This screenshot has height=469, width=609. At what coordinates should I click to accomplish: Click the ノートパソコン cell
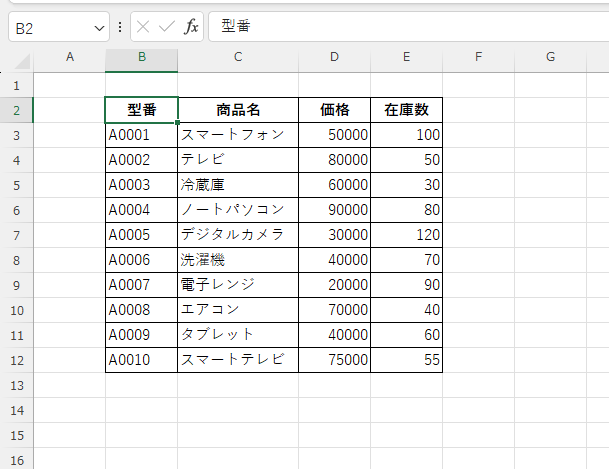[x=238, y=210]
